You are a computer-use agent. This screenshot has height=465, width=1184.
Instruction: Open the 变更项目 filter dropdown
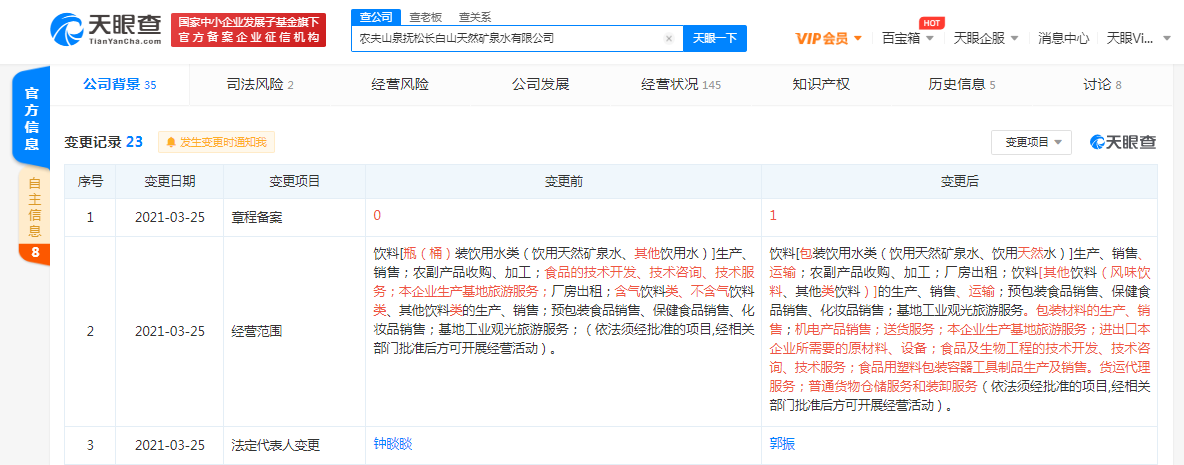pyautogui.click(x=1031, y=142)
